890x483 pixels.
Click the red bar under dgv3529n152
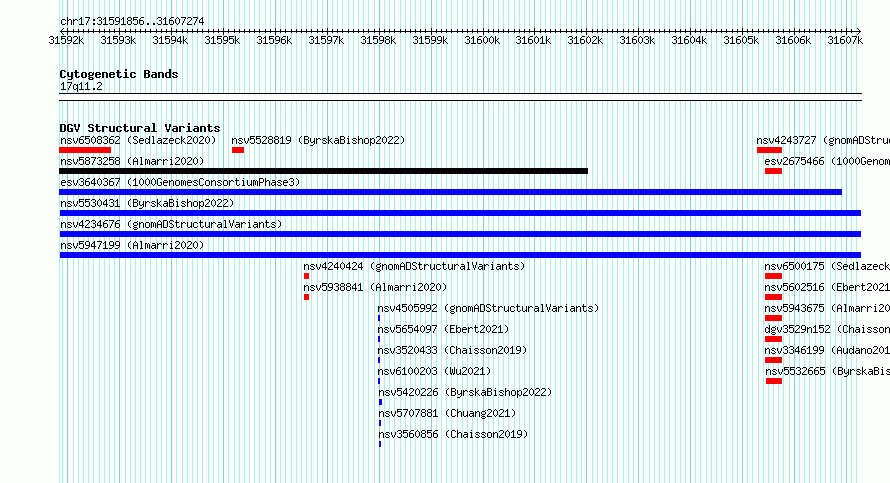coord(774,339)
